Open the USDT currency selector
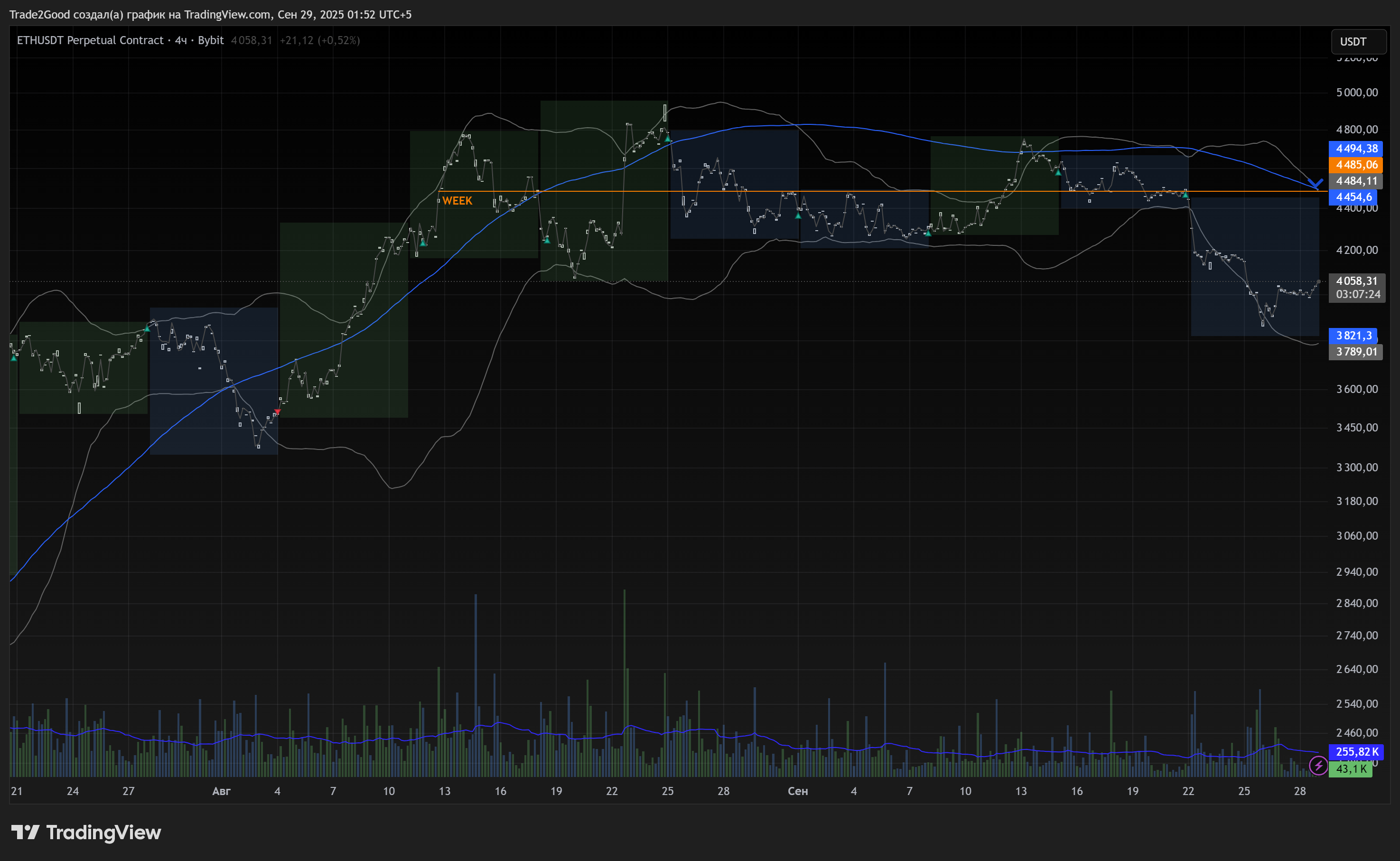Viewport: 1400px width, 861px height. (x=1358, y=42)
